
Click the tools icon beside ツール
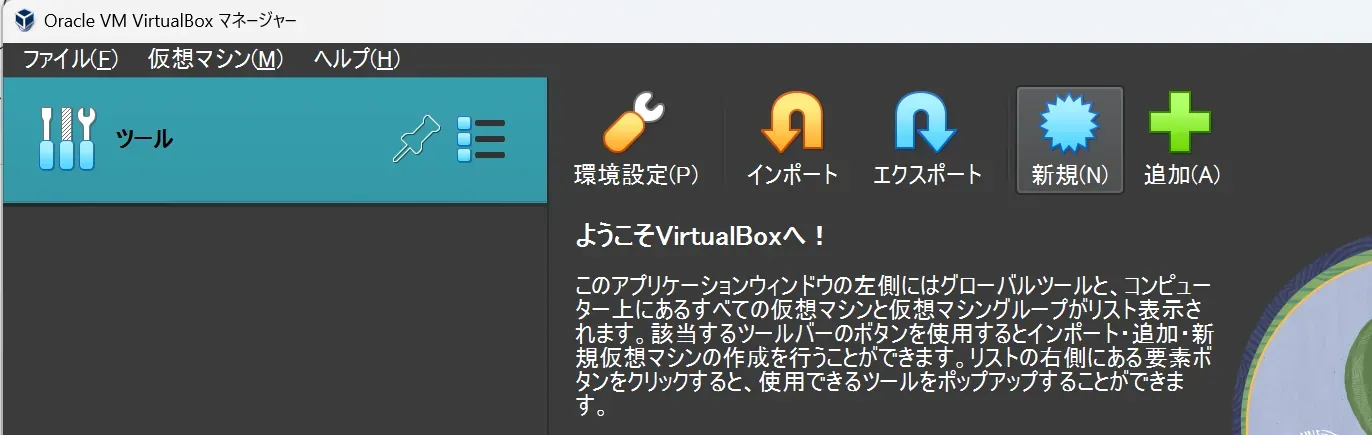pyautogui.click(x=67, y=139)
